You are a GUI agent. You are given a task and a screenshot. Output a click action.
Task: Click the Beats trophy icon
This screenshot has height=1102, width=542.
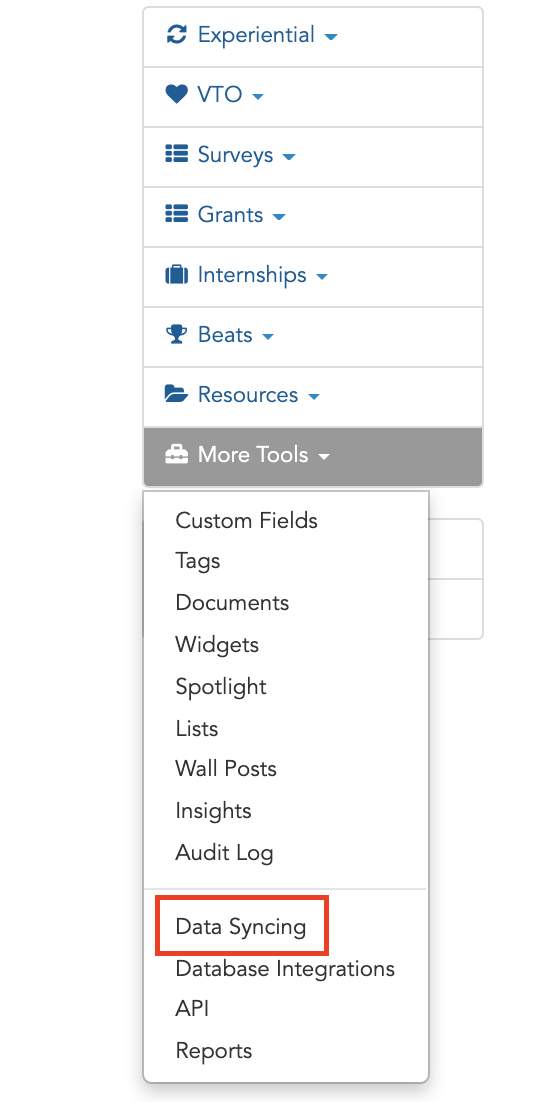pyautogui.click(x=176, y=334)
